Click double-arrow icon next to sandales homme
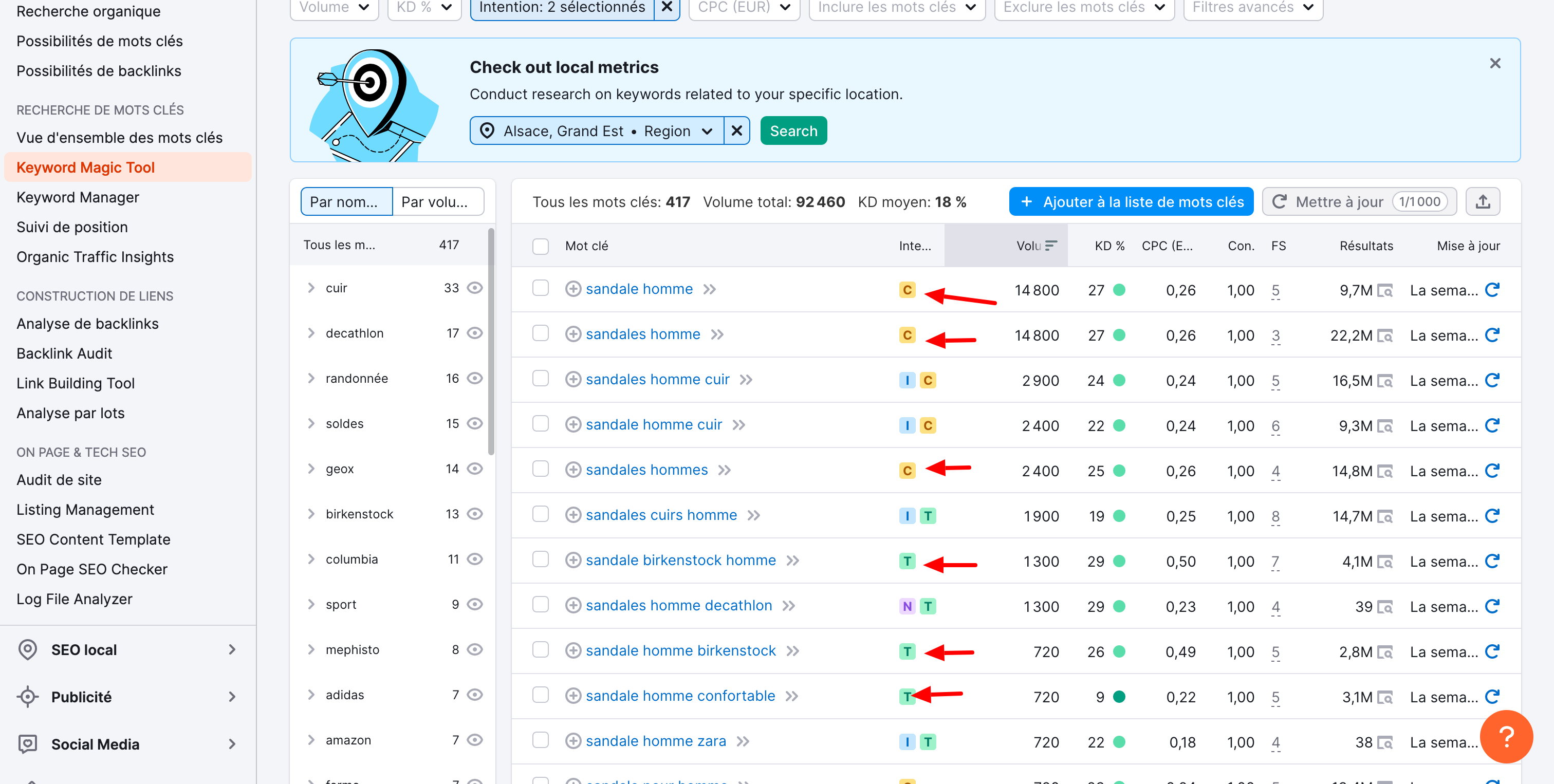Image resolution: width=1554 pixels, height=784 pixels. click(717, 334)
